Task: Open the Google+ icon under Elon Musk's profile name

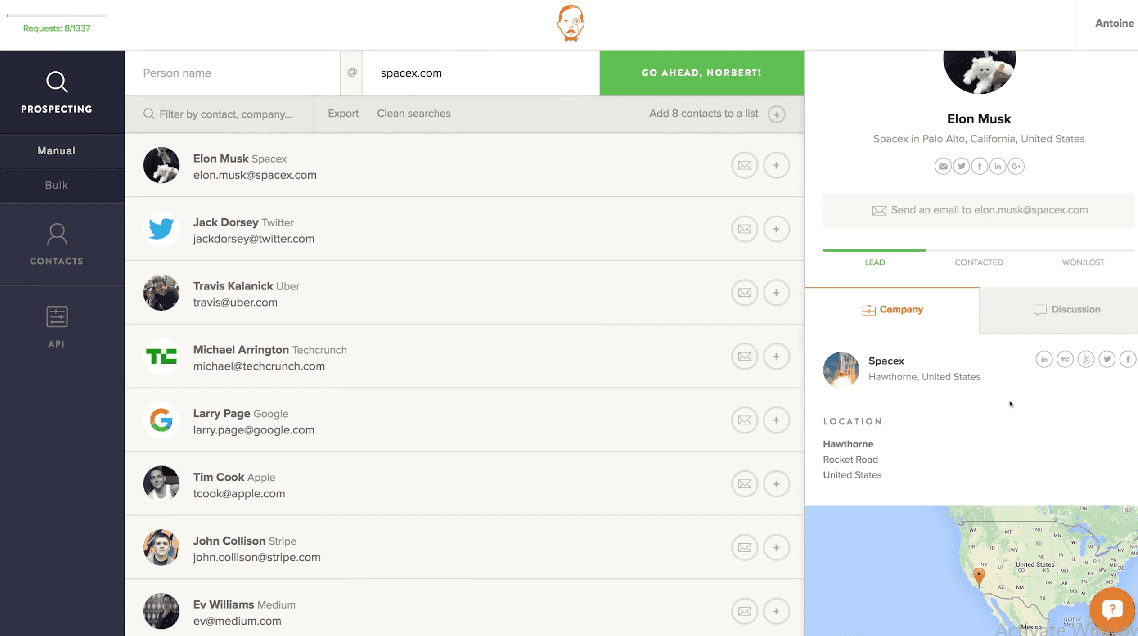Action: (1016, 166)
